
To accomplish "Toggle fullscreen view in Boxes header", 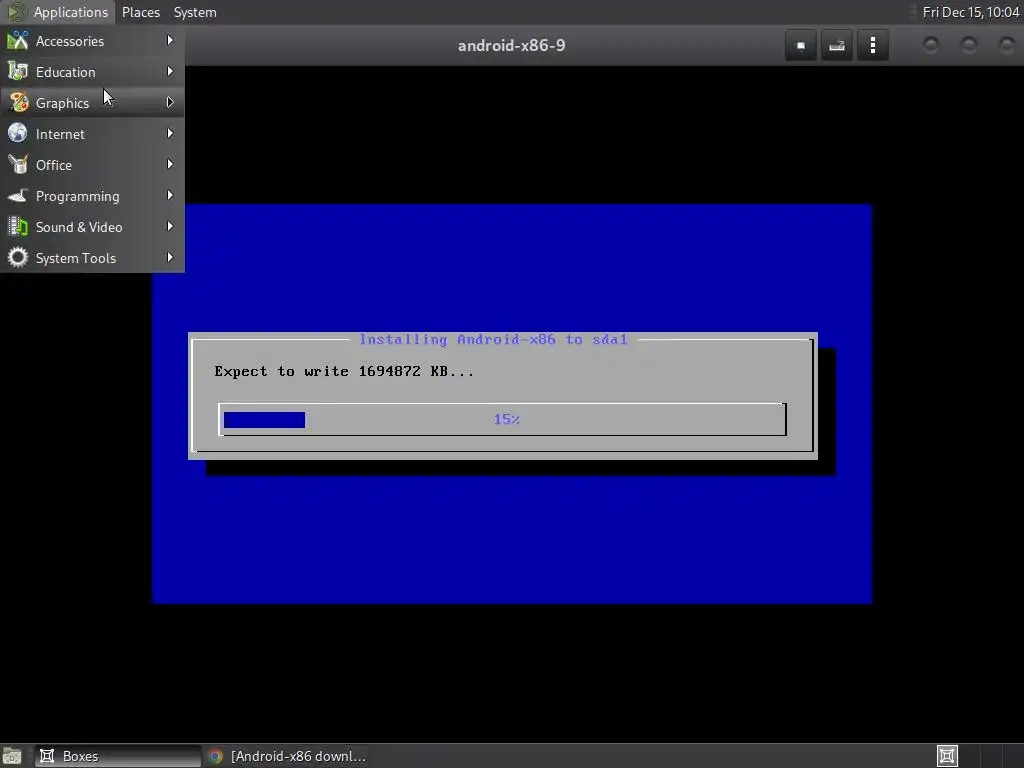I will point(801,45).
